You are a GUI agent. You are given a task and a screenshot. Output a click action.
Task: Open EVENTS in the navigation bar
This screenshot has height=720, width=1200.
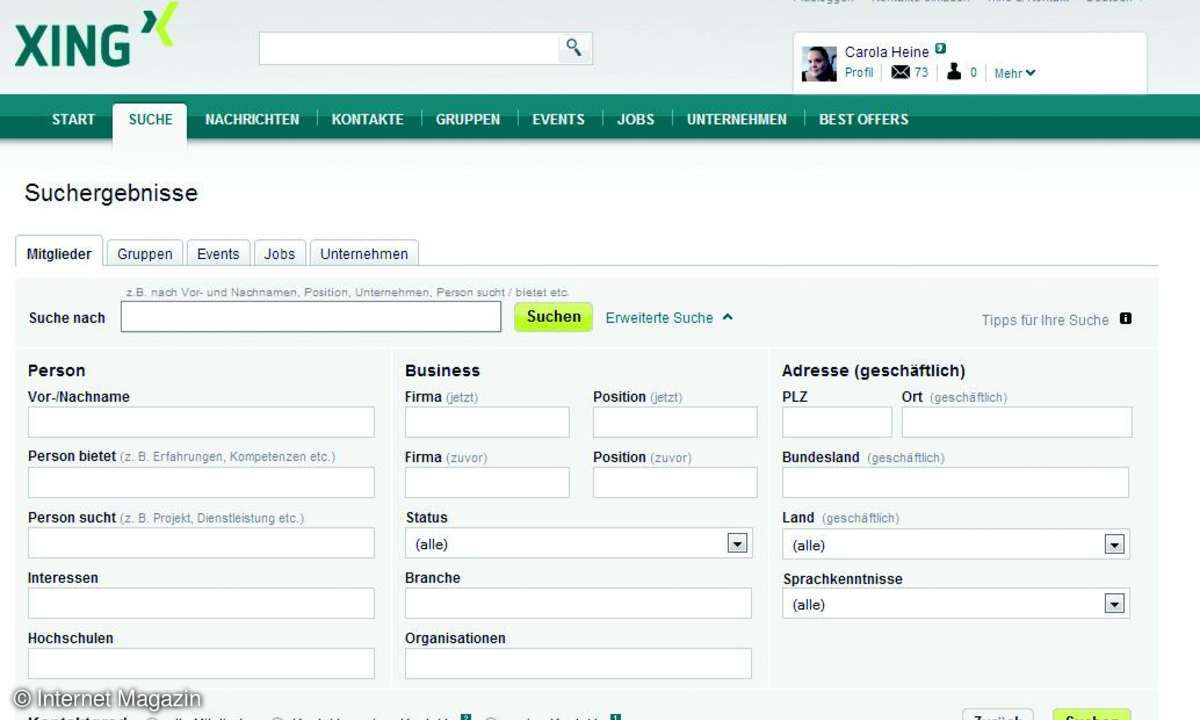558,119
